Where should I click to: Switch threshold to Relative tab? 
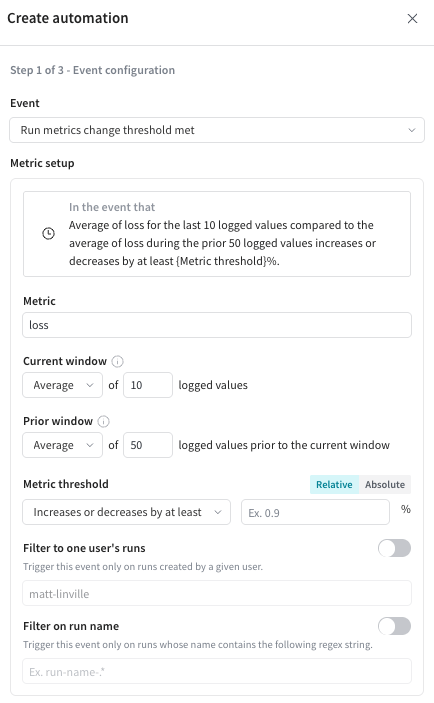(x=334, y=485)
